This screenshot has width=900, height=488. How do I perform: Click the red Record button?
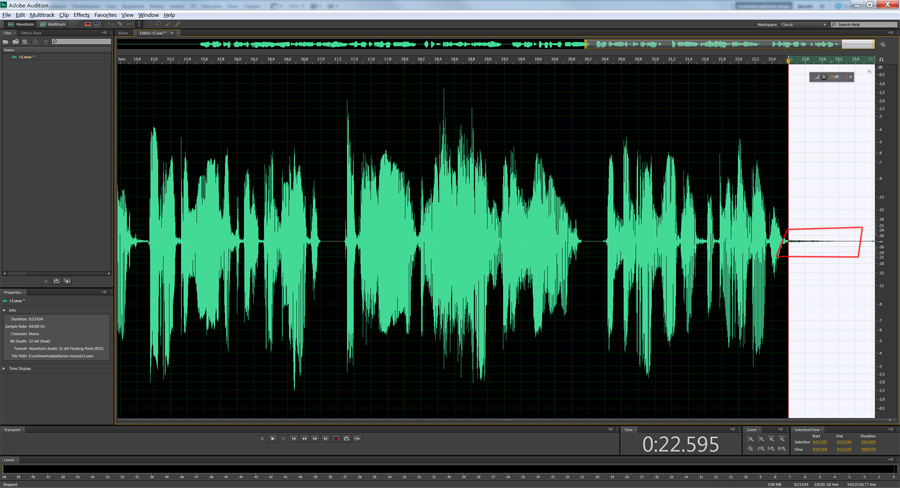pyautogui.click(x=336, y=439)
